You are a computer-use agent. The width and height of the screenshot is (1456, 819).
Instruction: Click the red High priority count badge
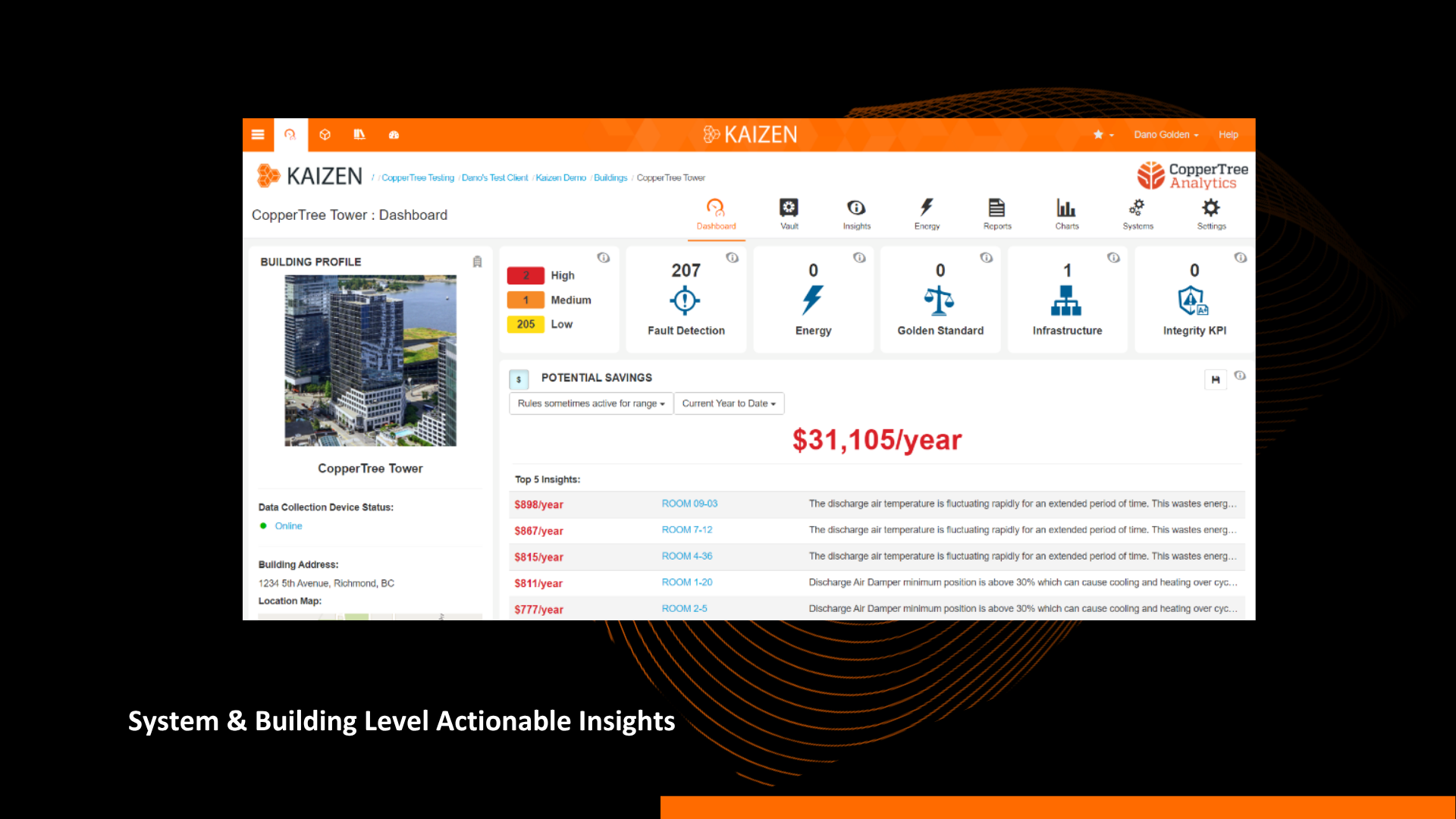[526, 275]
